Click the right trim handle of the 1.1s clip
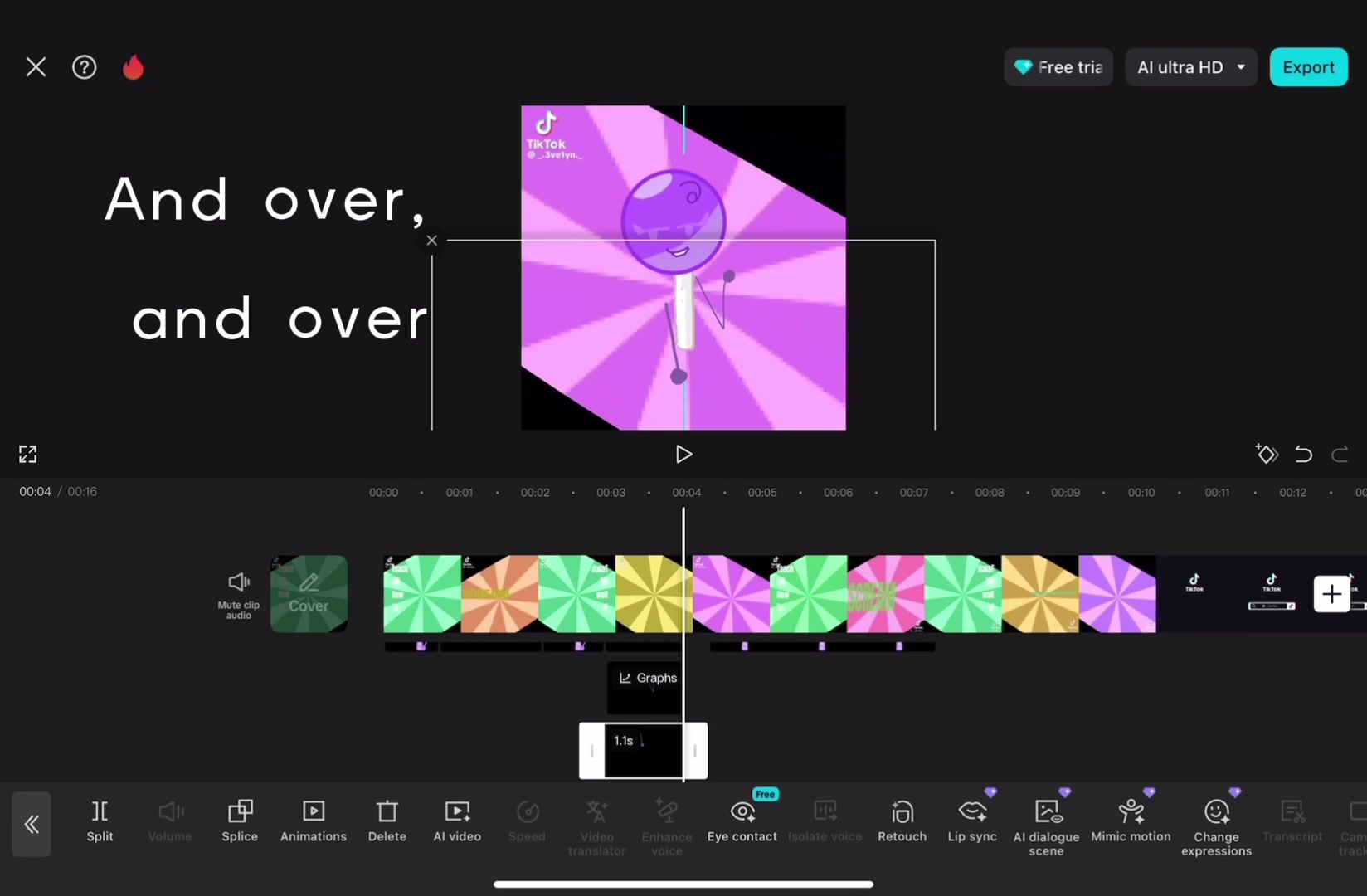Viewport: 1367px width, 896px height. [x=695, y=751]
